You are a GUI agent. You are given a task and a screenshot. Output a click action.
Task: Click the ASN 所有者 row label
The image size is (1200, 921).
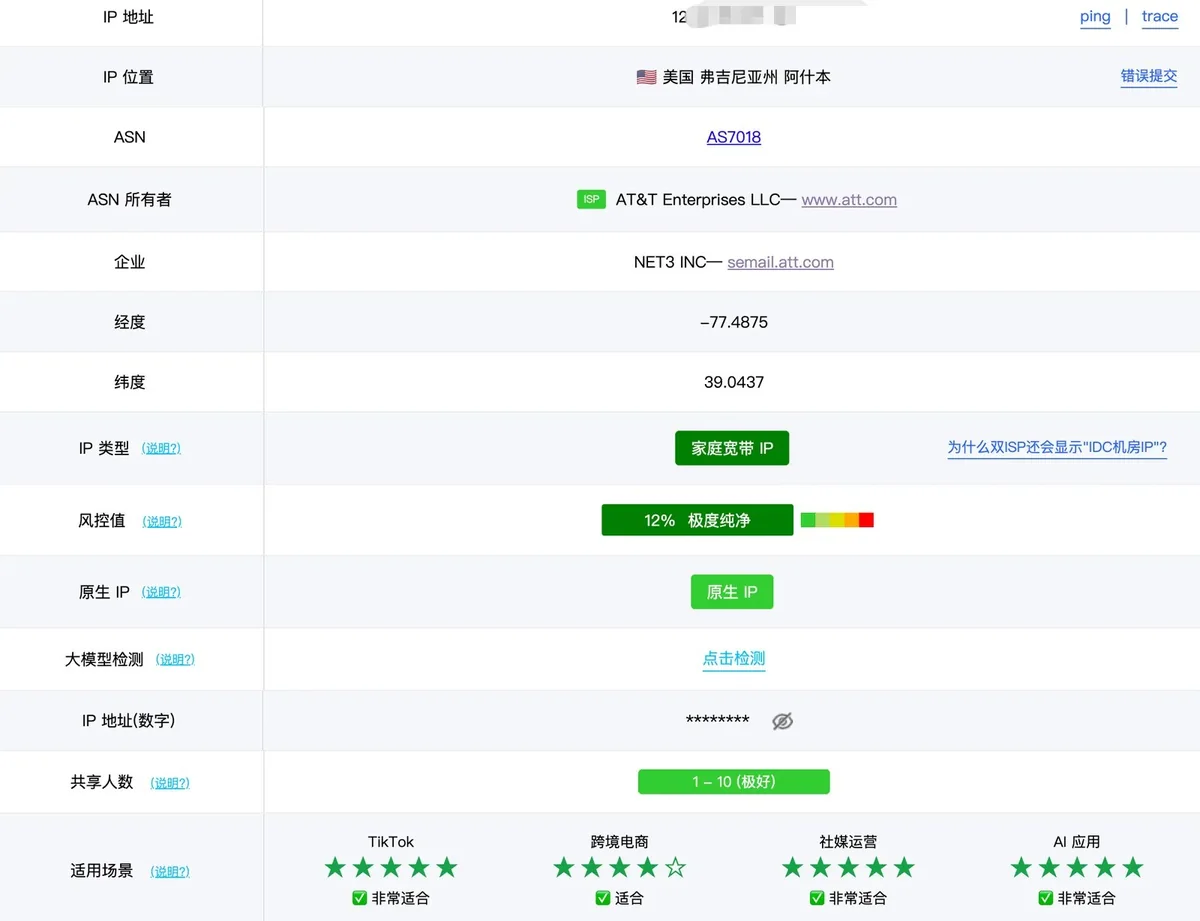click(129, 199)
